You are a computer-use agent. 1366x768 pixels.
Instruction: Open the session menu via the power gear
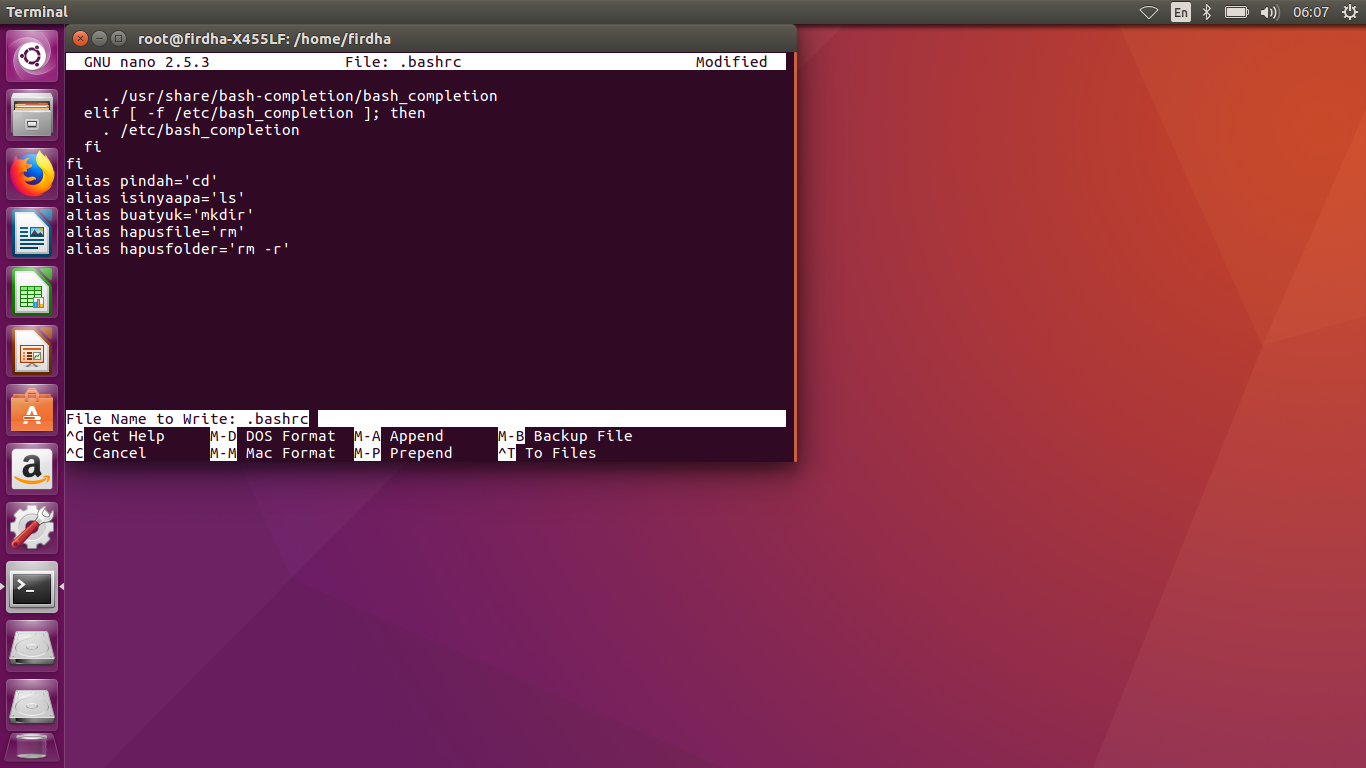(1350, 12)
